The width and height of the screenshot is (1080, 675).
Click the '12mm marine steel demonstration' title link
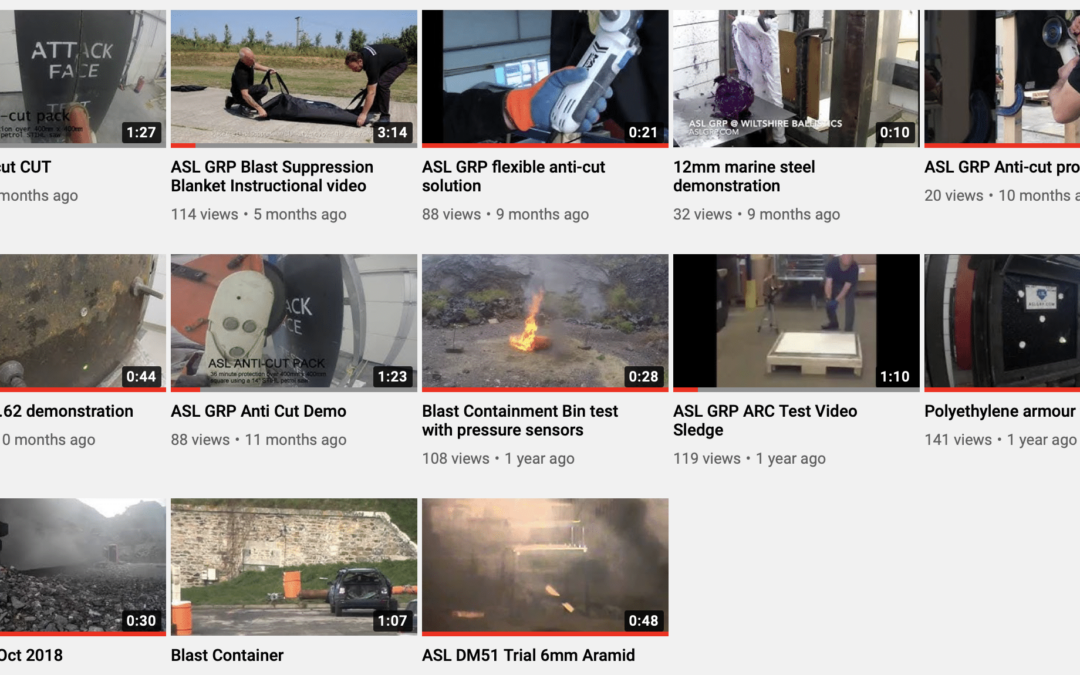[744, 176]
